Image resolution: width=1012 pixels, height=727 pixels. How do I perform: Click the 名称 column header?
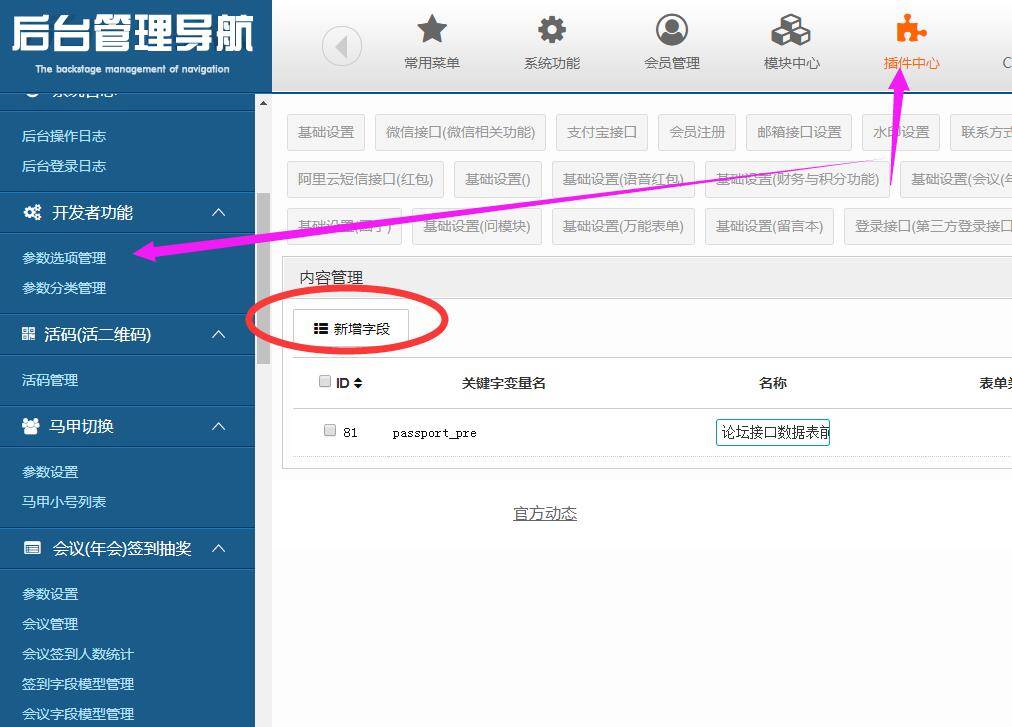[x=773, y=383]
